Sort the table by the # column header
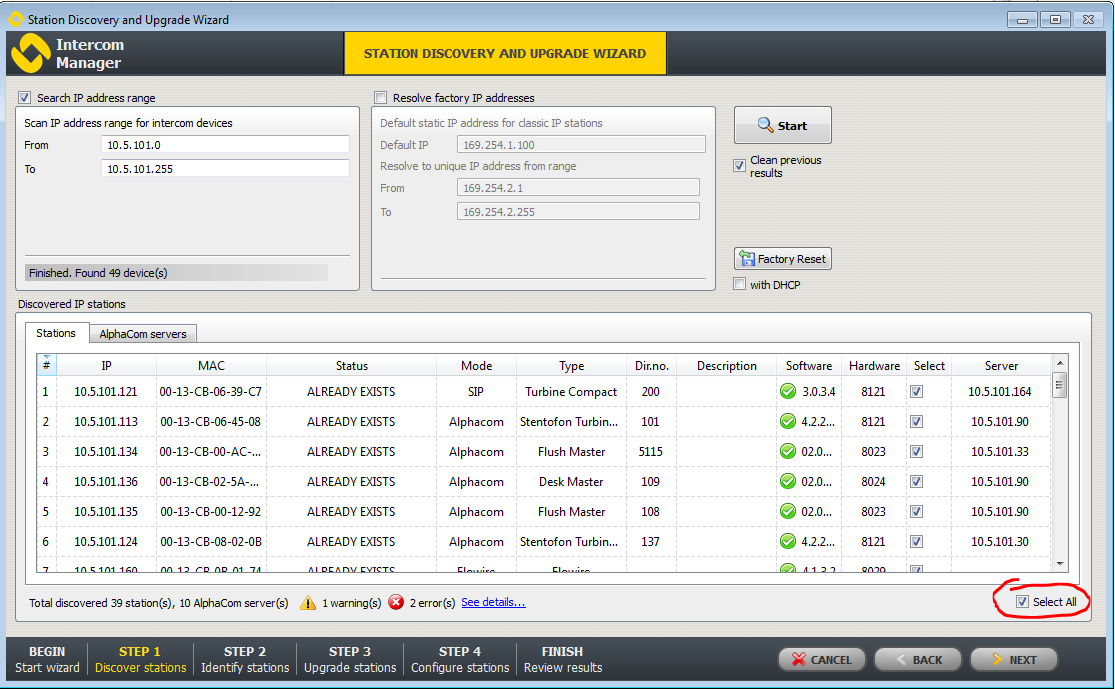The height and width of the screenshot is (689, 1115). (46, 366)
